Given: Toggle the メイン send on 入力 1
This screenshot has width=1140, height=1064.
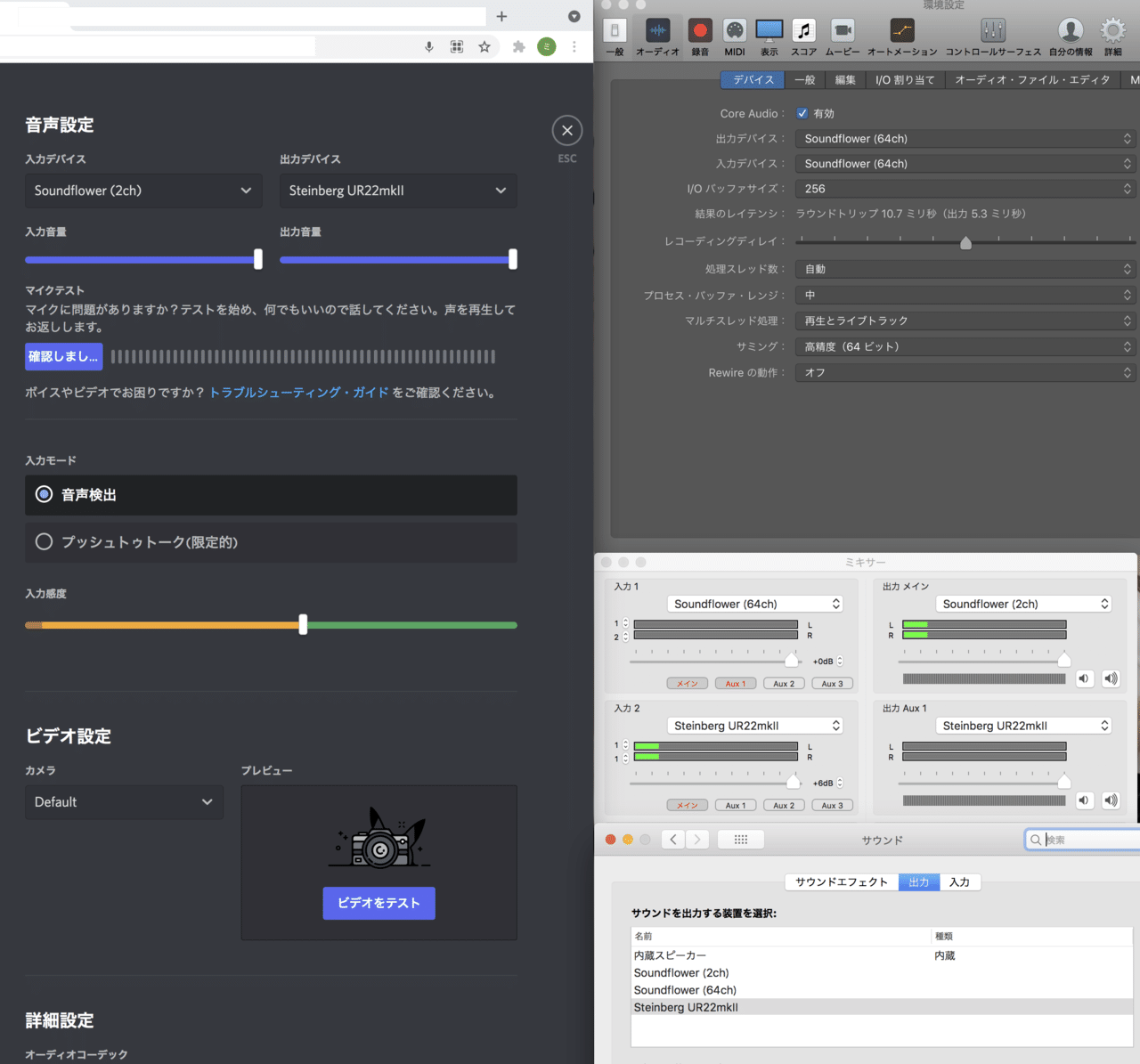Looking at the screenshot, I should [x=688, y=684].
